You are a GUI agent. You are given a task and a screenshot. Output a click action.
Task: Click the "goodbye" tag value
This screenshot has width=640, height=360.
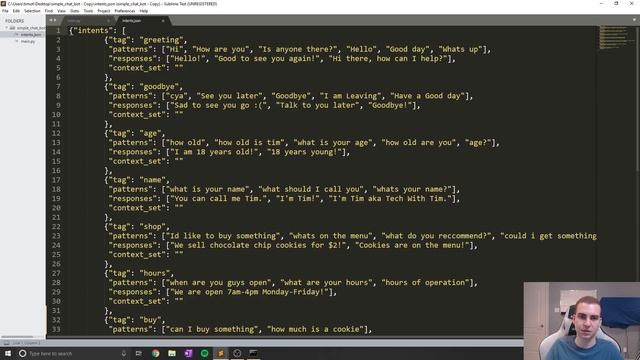pyautogui.click(x=160, y=87)
